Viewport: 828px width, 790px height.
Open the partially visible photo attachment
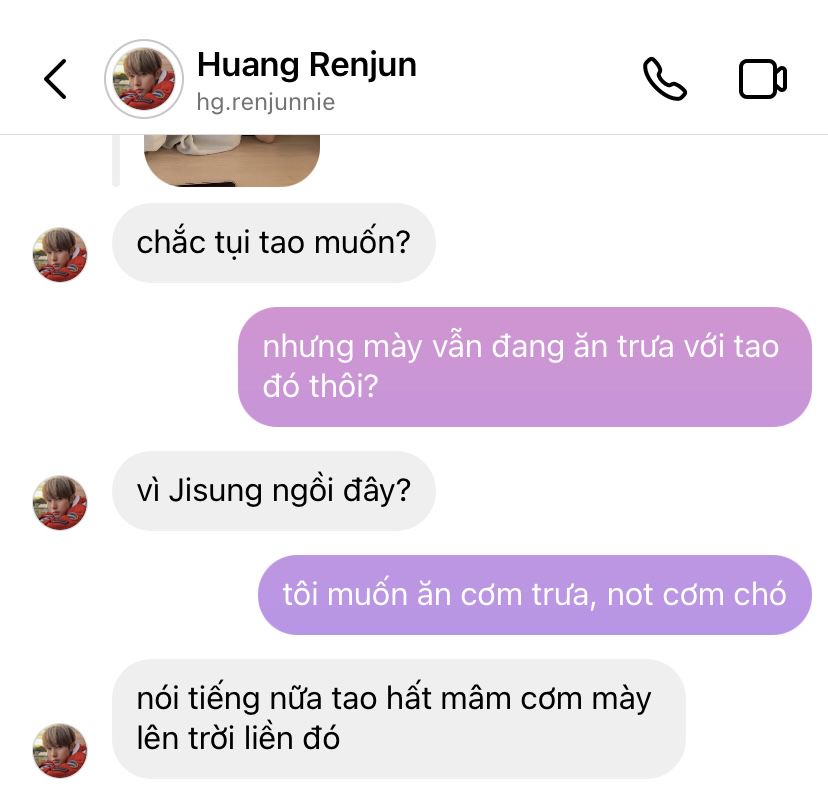[232, 161]
